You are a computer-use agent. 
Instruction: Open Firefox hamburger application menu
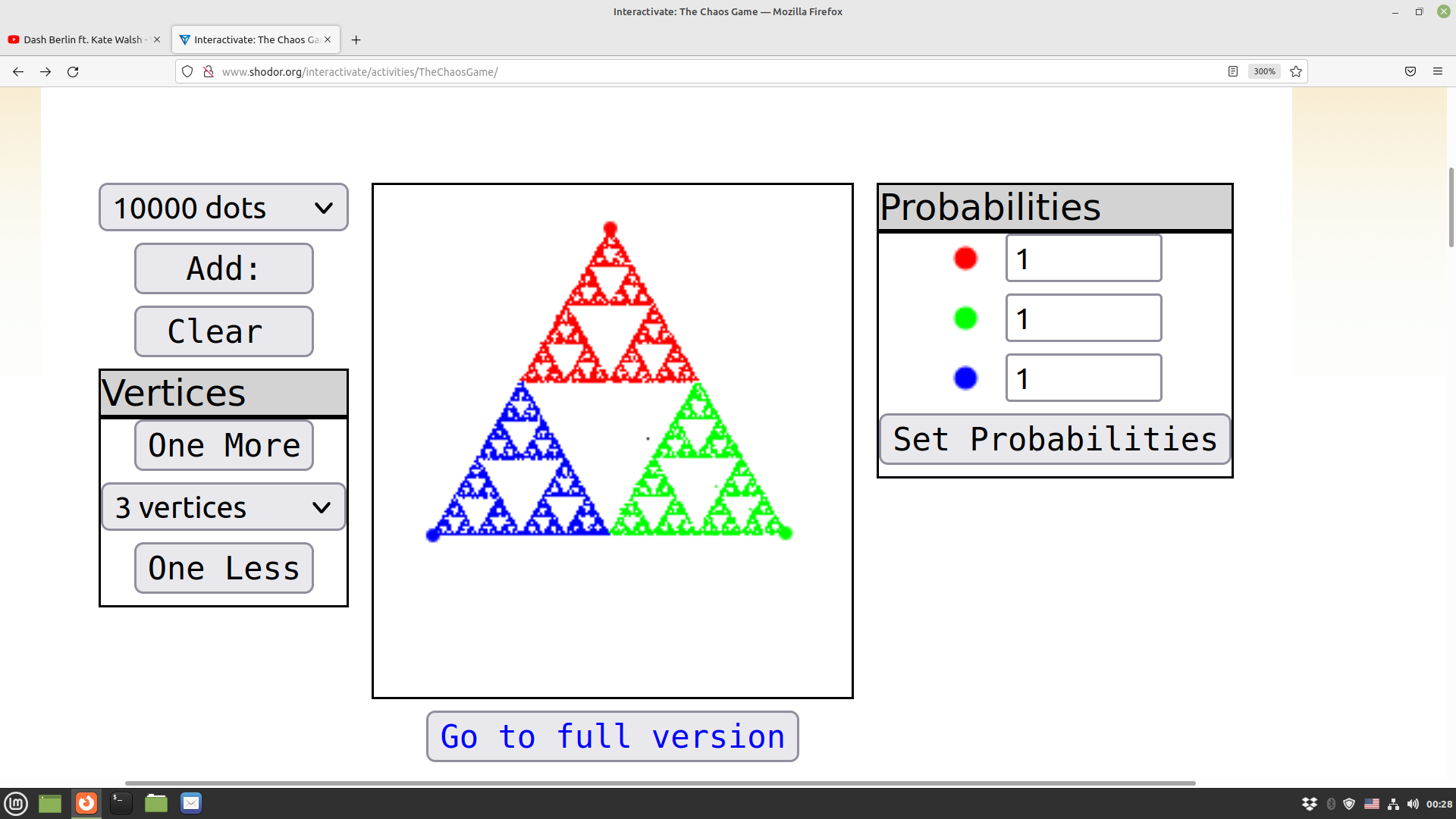(x=1438, y=71)
